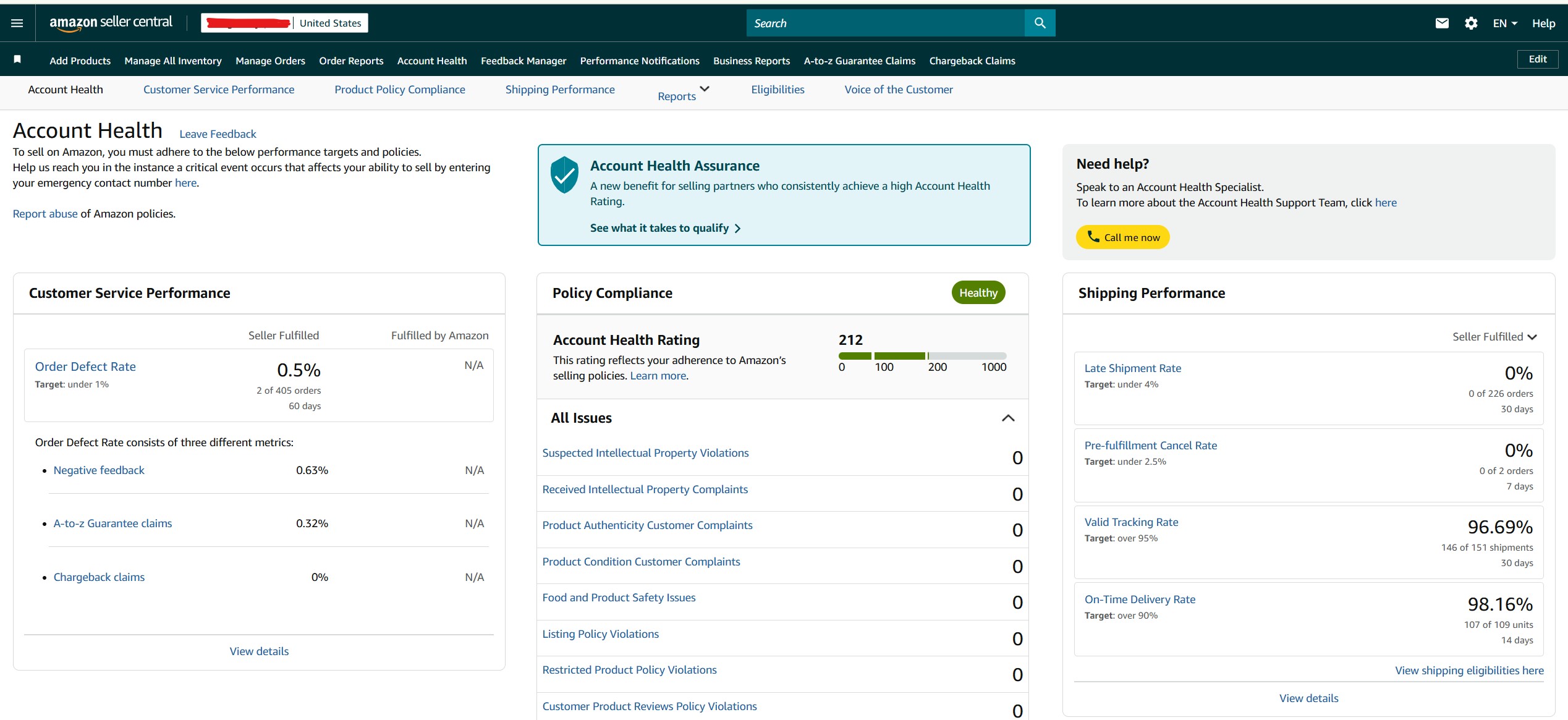Open Customer Product Reviews Policy Violations
The width and height of the screenshot is (1568, 720).
tap(649, 706)
